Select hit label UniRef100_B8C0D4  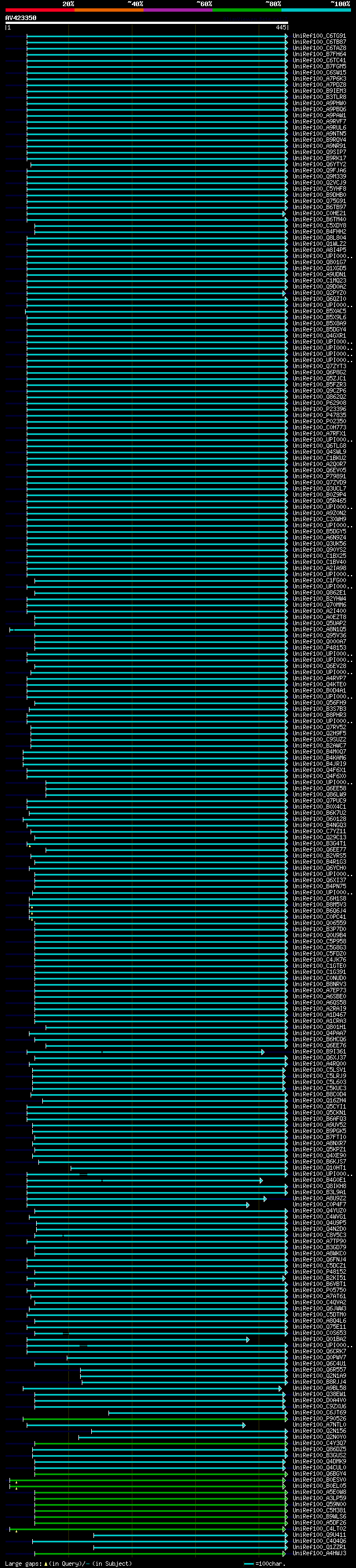319,1095
